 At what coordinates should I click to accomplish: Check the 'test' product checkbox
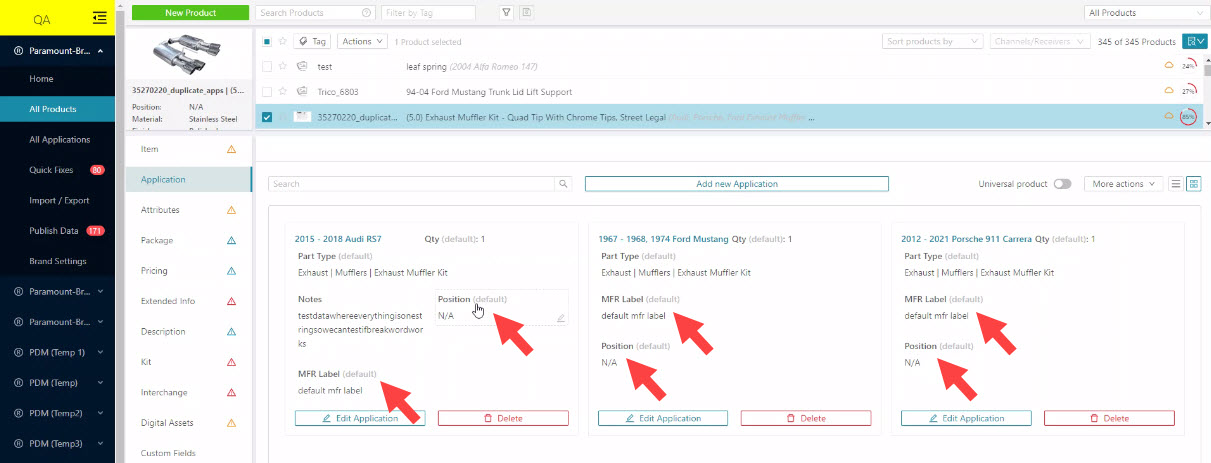point(267,66)
